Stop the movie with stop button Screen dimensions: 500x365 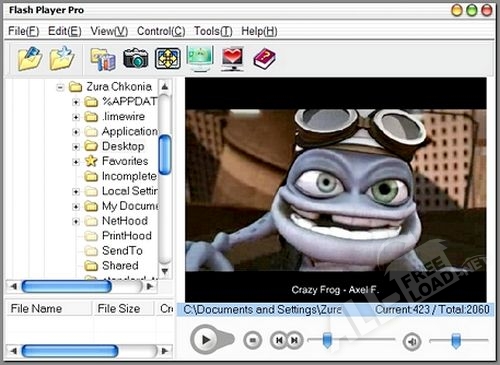click(253, 340)
